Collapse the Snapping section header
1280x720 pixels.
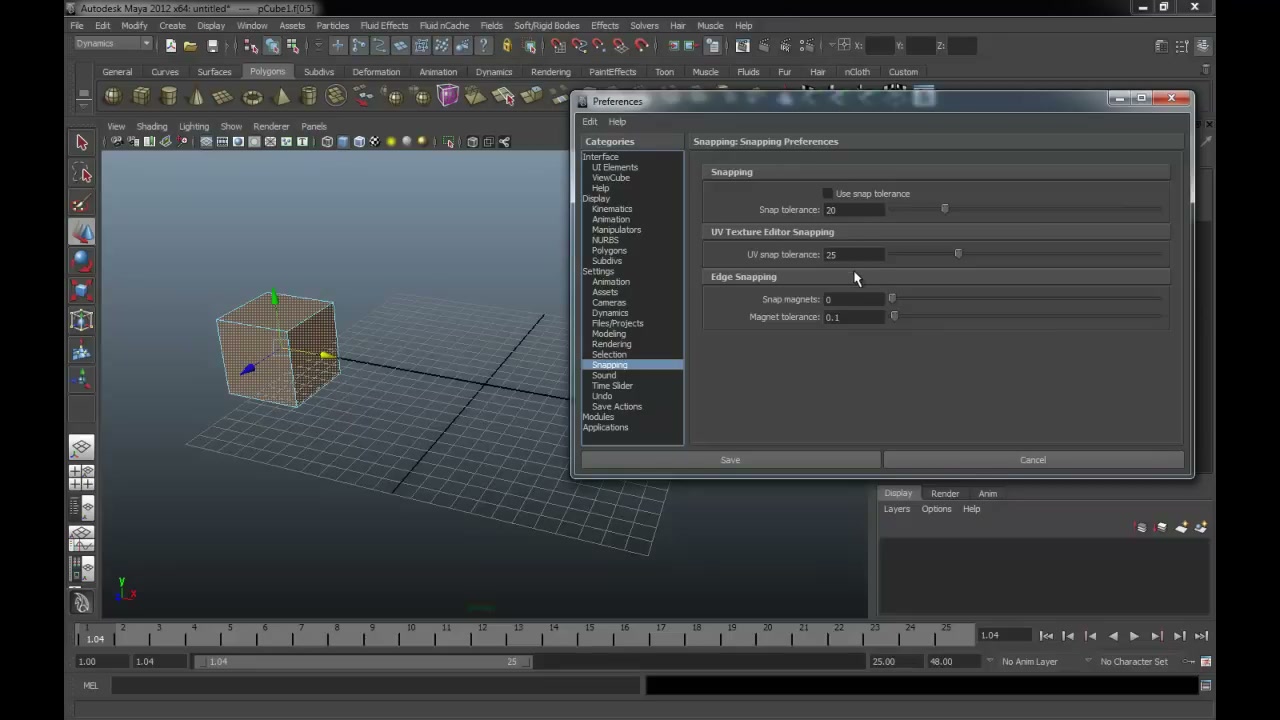[x=936, y=172]
